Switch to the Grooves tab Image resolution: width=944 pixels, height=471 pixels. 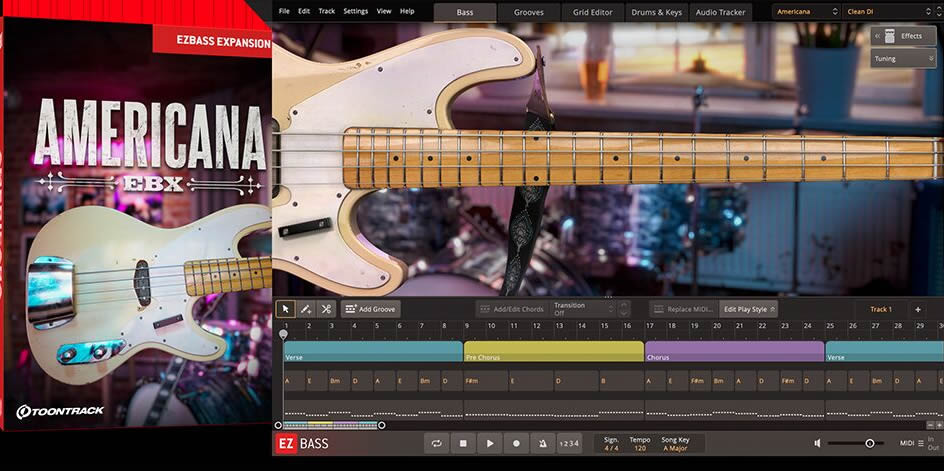[x=529, y=12]
